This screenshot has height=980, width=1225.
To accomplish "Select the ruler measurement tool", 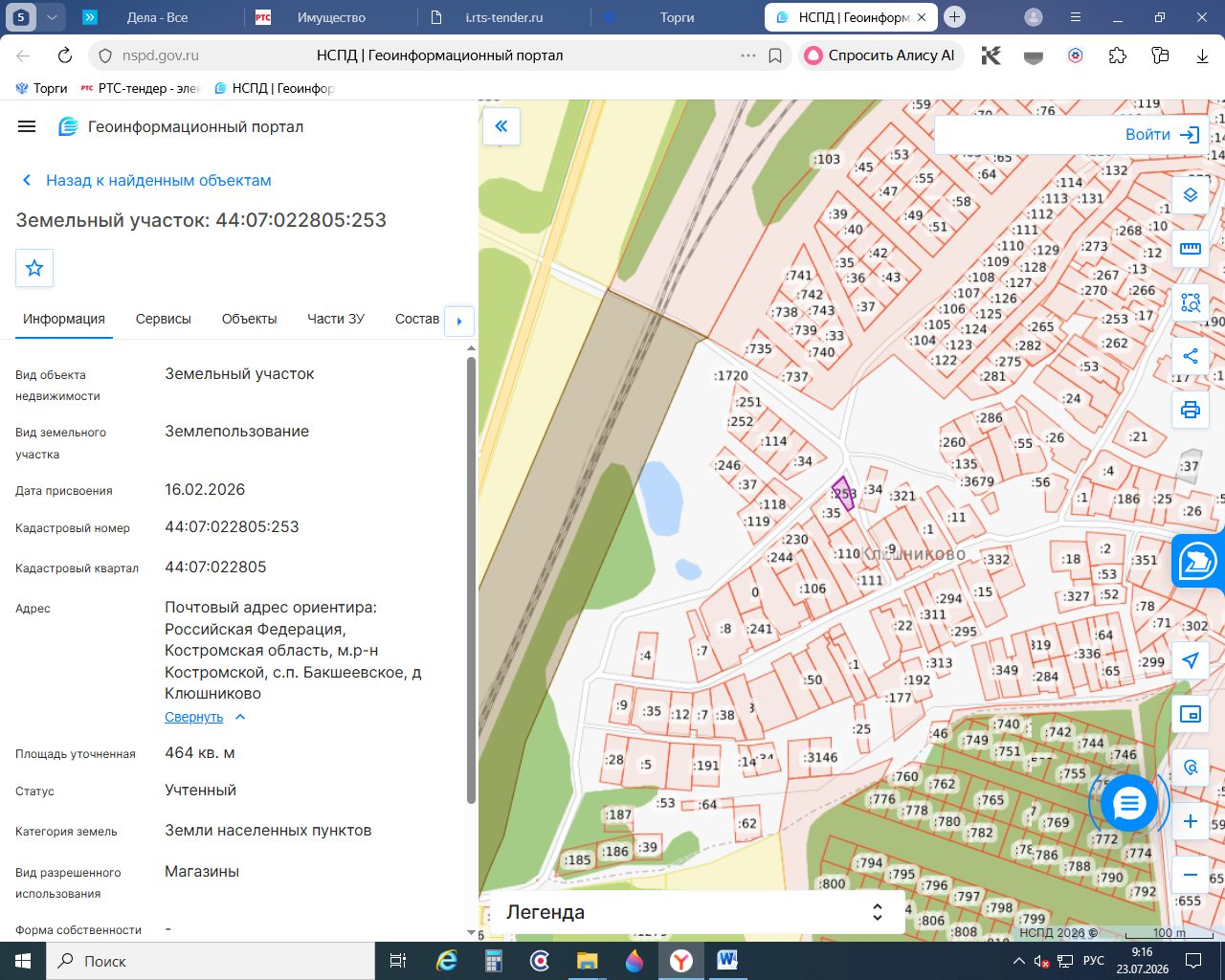I will (x=1191, y=249).
